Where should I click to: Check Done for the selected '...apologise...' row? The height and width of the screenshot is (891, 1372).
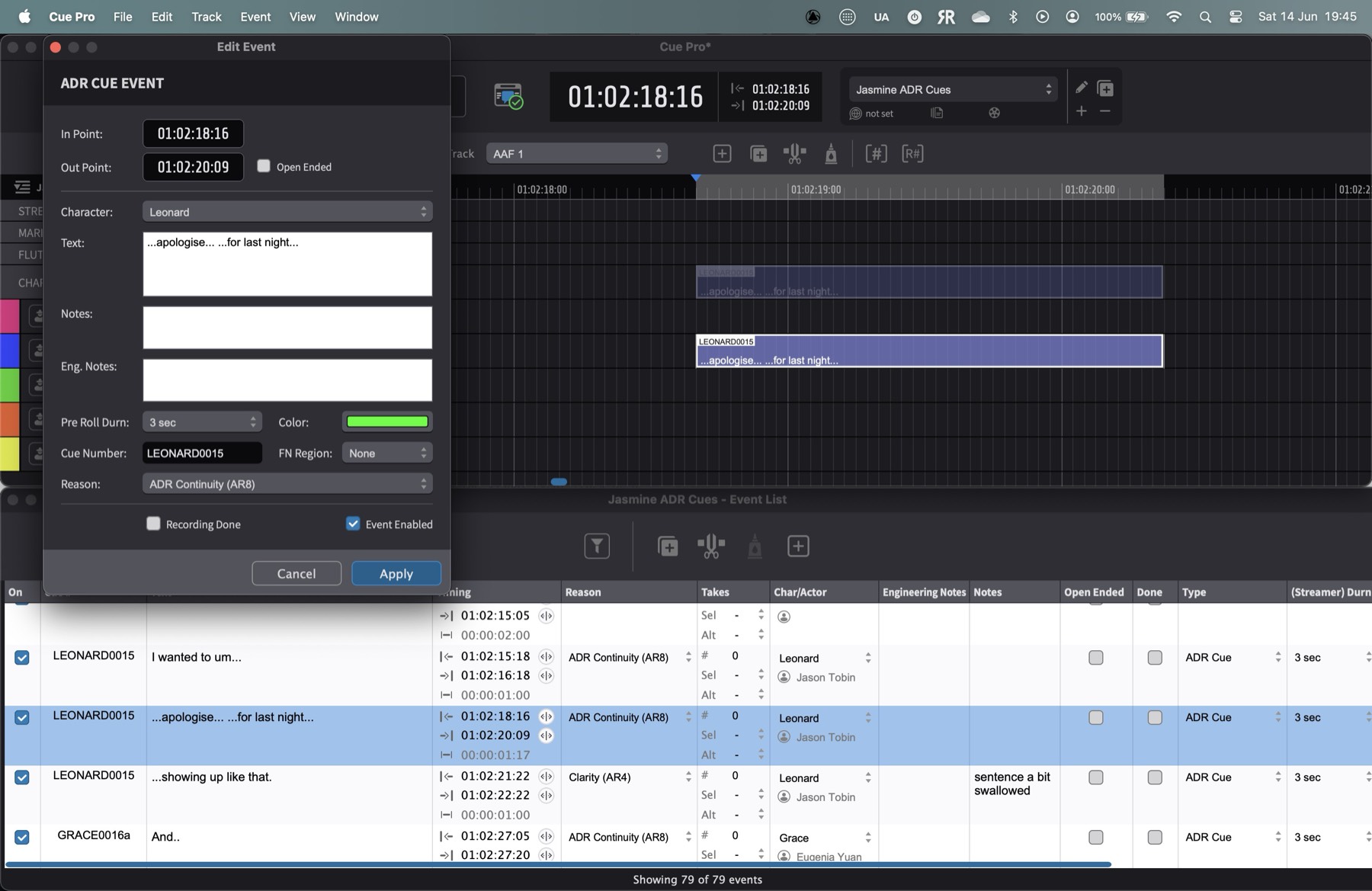pos(1155,717)
